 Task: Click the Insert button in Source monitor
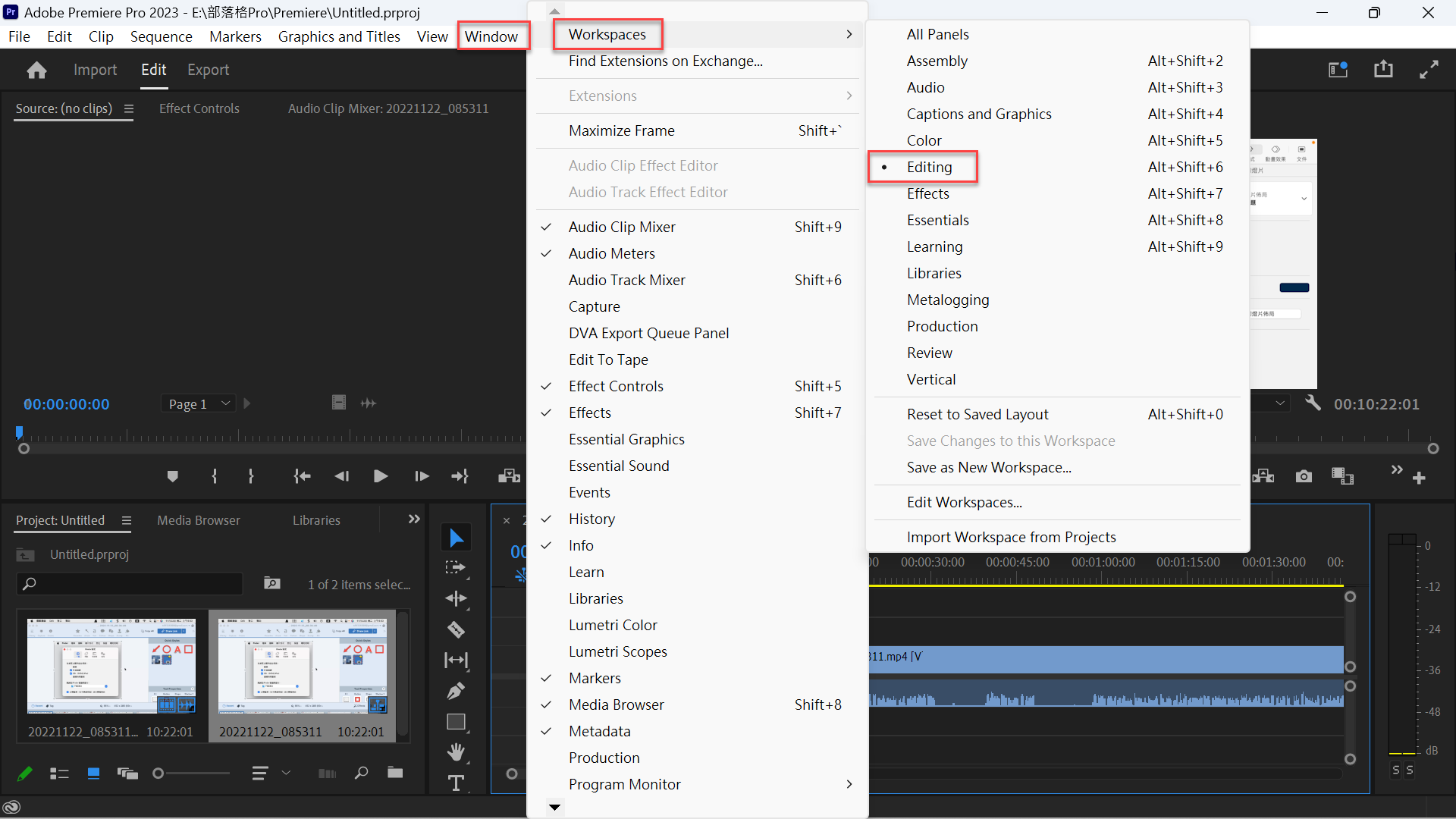point(509,476)
